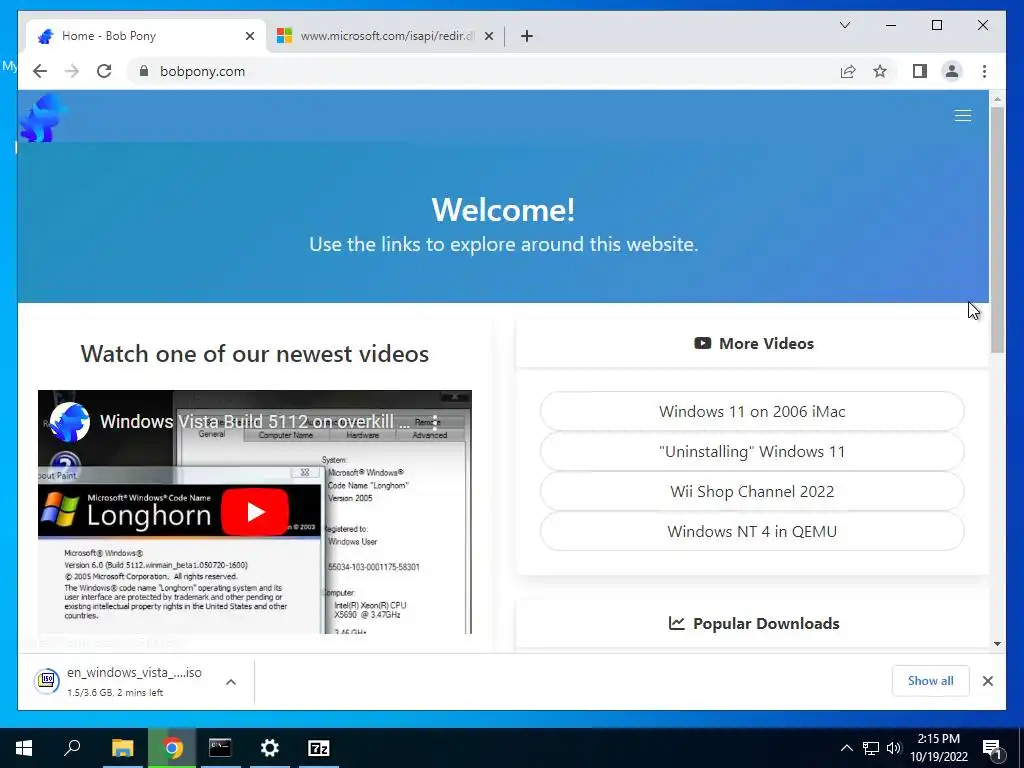Click the iso file icon in downloads bar
Screen dimensions: 1024x768
[47, 681]
